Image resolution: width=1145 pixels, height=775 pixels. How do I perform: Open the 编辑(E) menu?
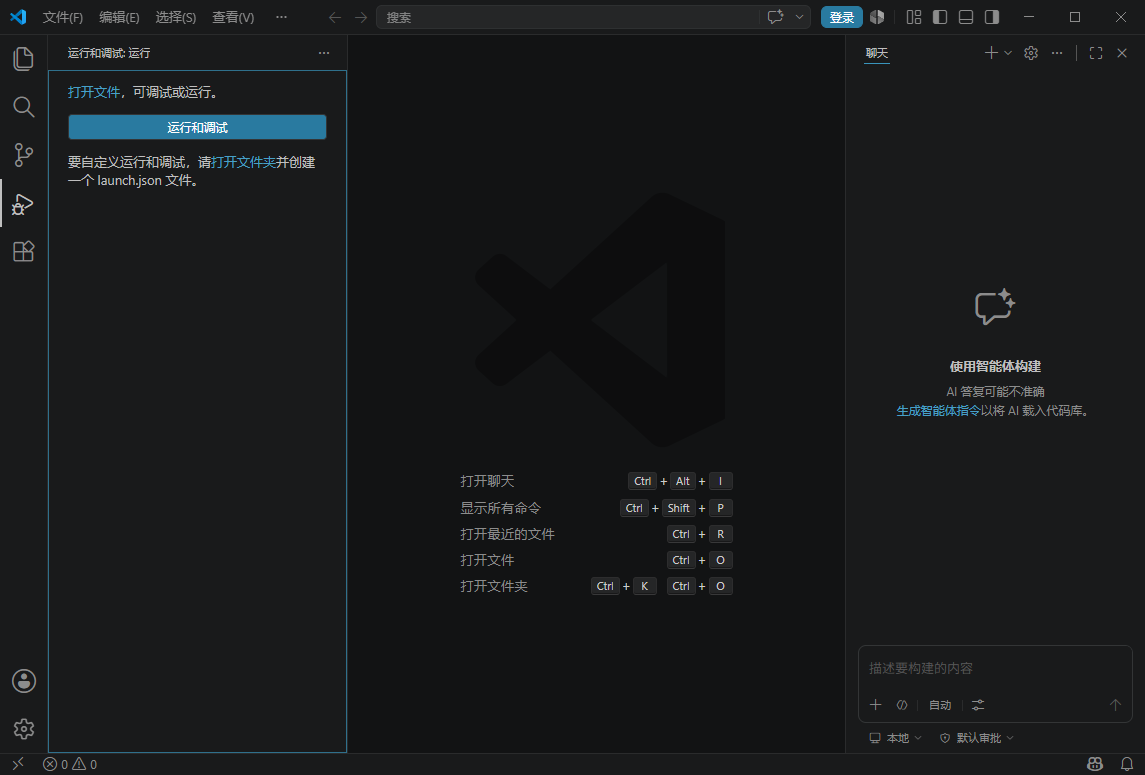[119, 17]
